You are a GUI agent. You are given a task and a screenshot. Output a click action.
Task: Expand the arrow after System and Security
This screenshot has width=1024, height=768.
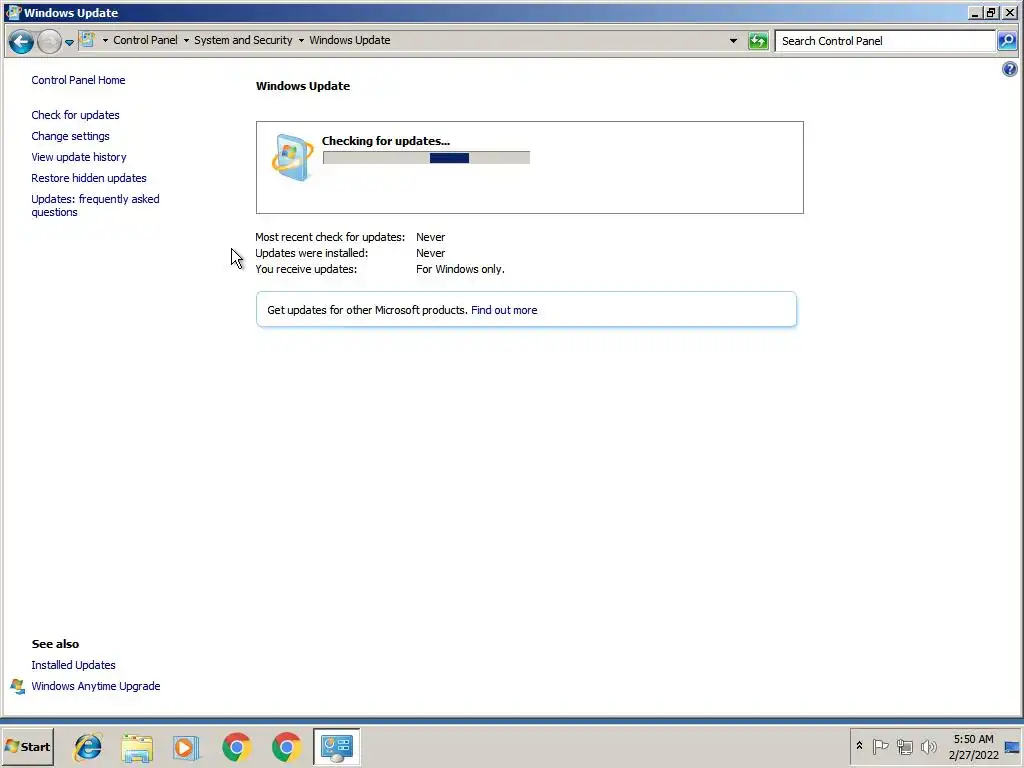pos(301,40)
